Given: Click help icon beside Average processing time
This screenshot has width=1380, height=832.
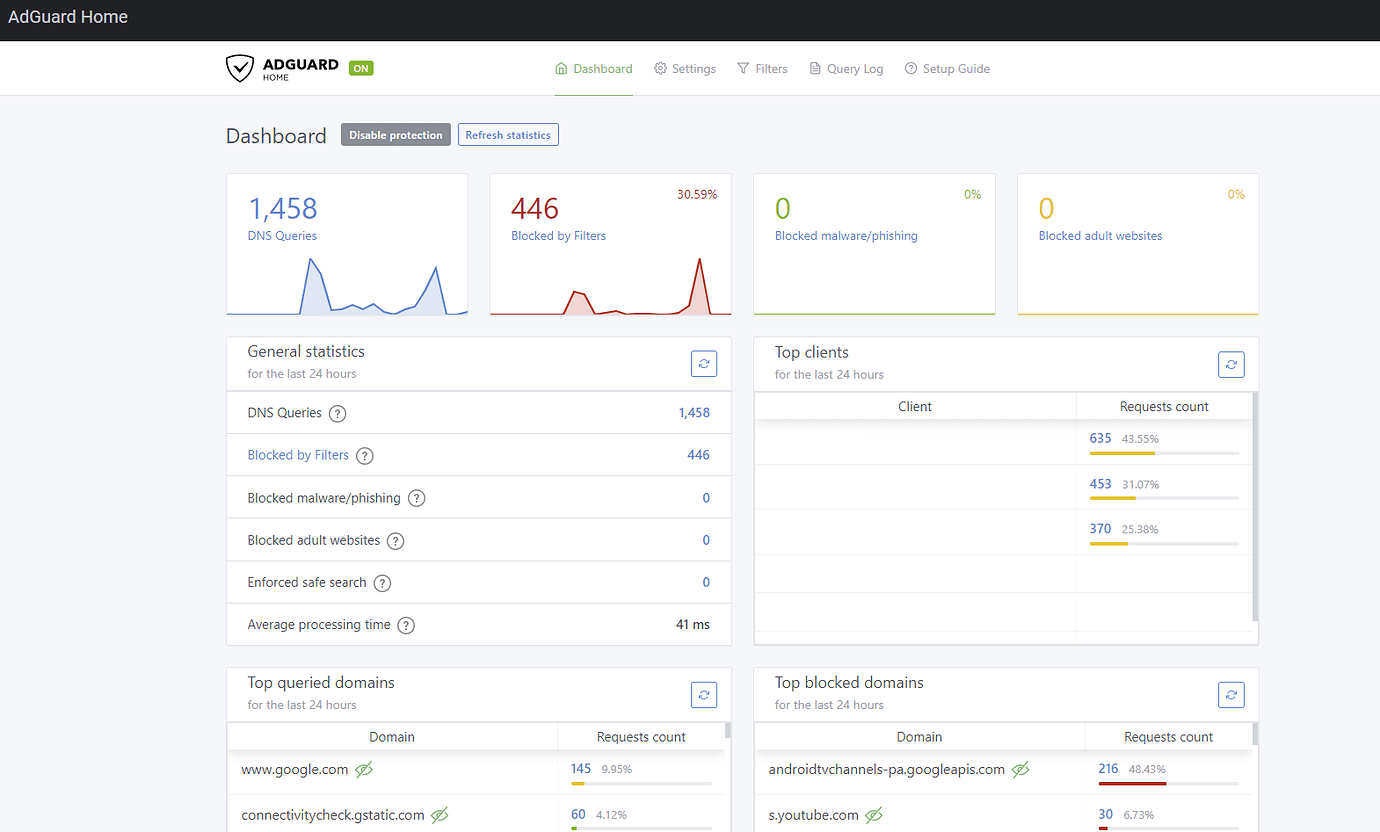Looking at the screenshot, I should [x=406, y=625].
